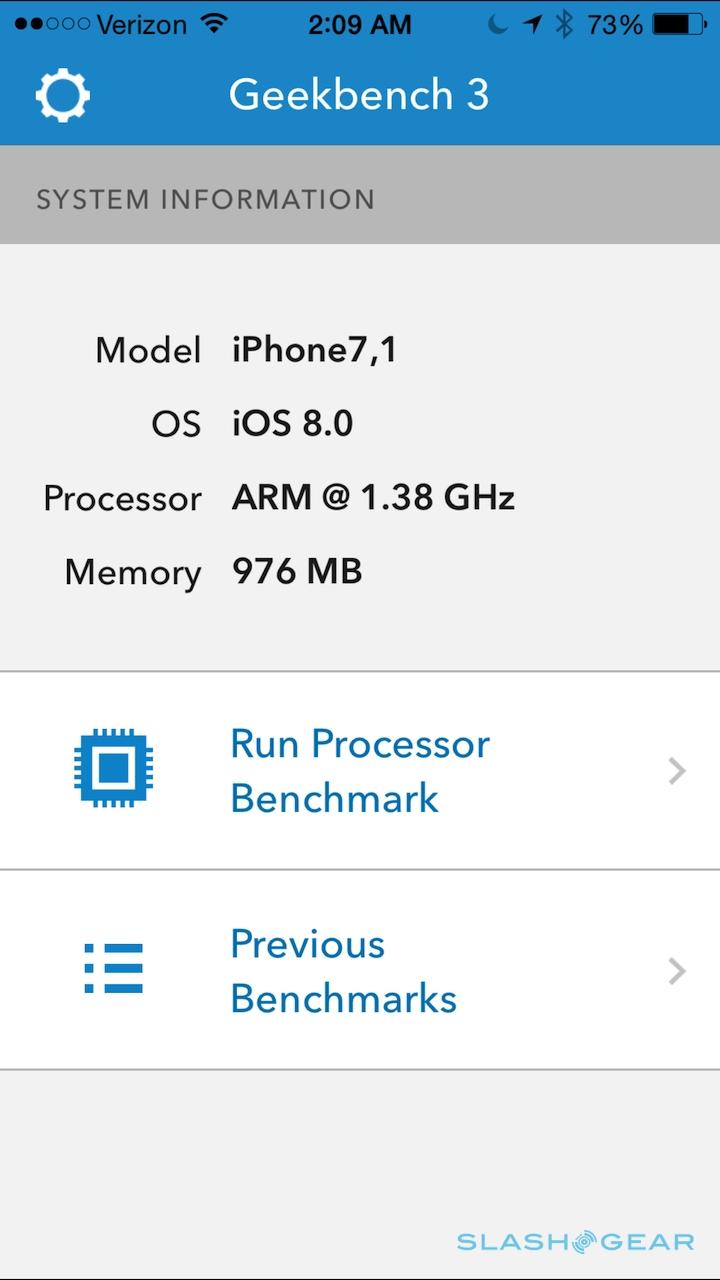The image size is (720, 1280).
Task: Tap the Bluetooth status bar icon
Action: (565, 25)
